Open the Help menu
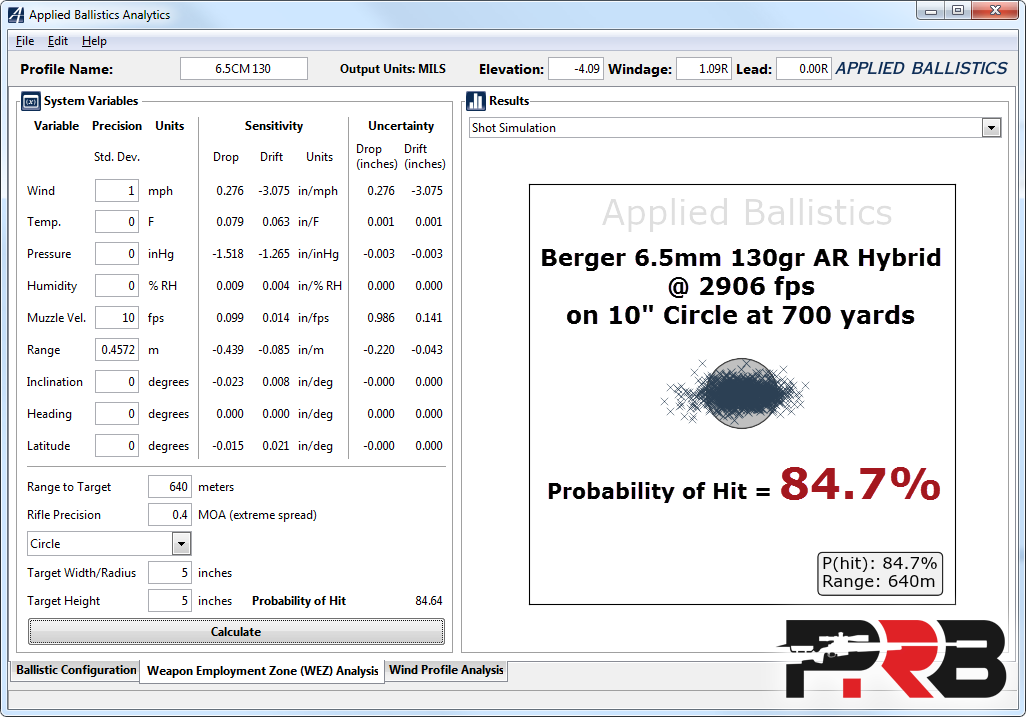1026x717 pixels. 94,41
